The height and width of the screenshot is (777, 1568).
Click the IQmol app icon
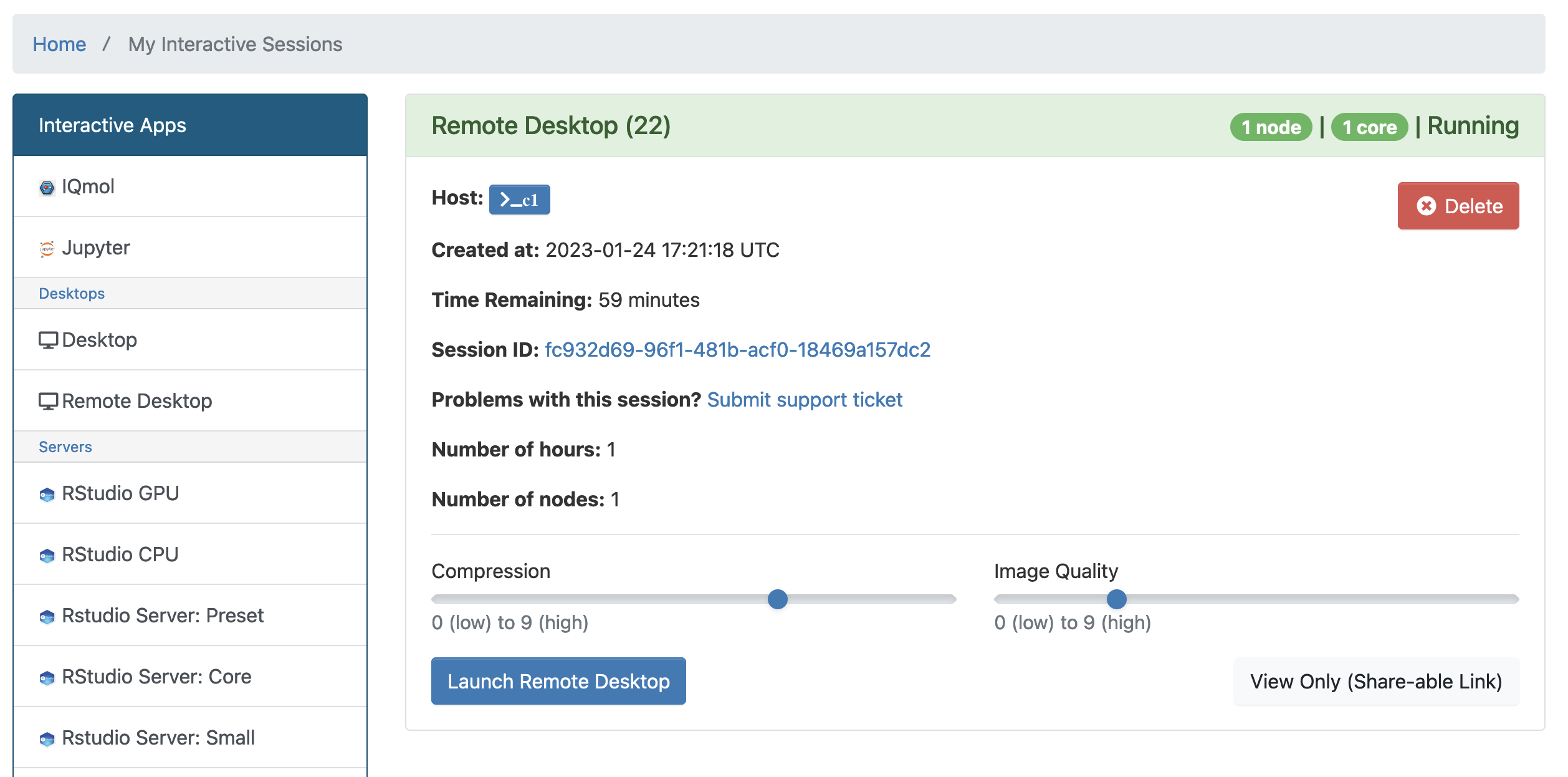coord(47,187)
